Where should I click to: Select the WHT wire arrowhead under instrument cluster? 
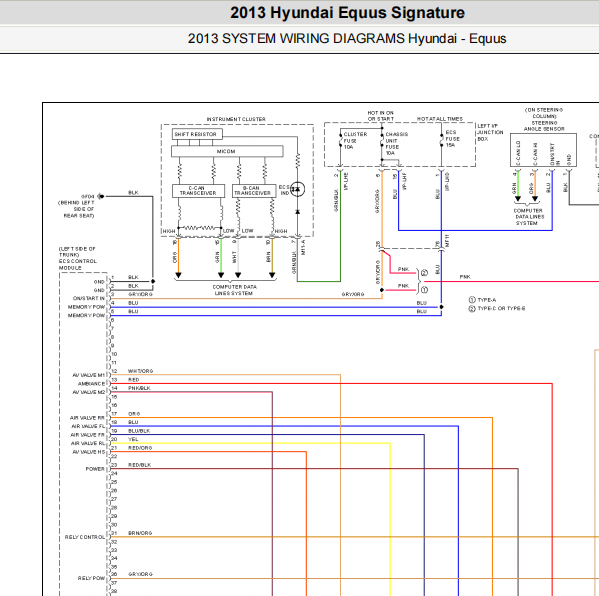tap(238, 275)
